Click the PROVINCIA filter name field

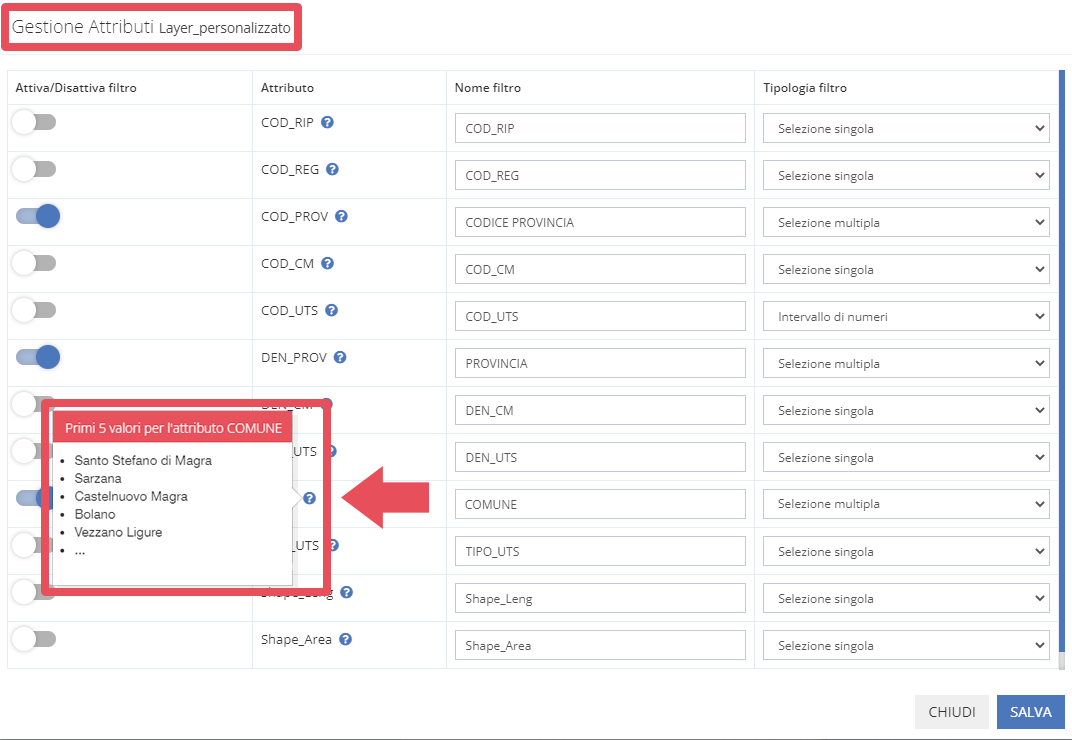pyautogui.click(x=600, y=364)
